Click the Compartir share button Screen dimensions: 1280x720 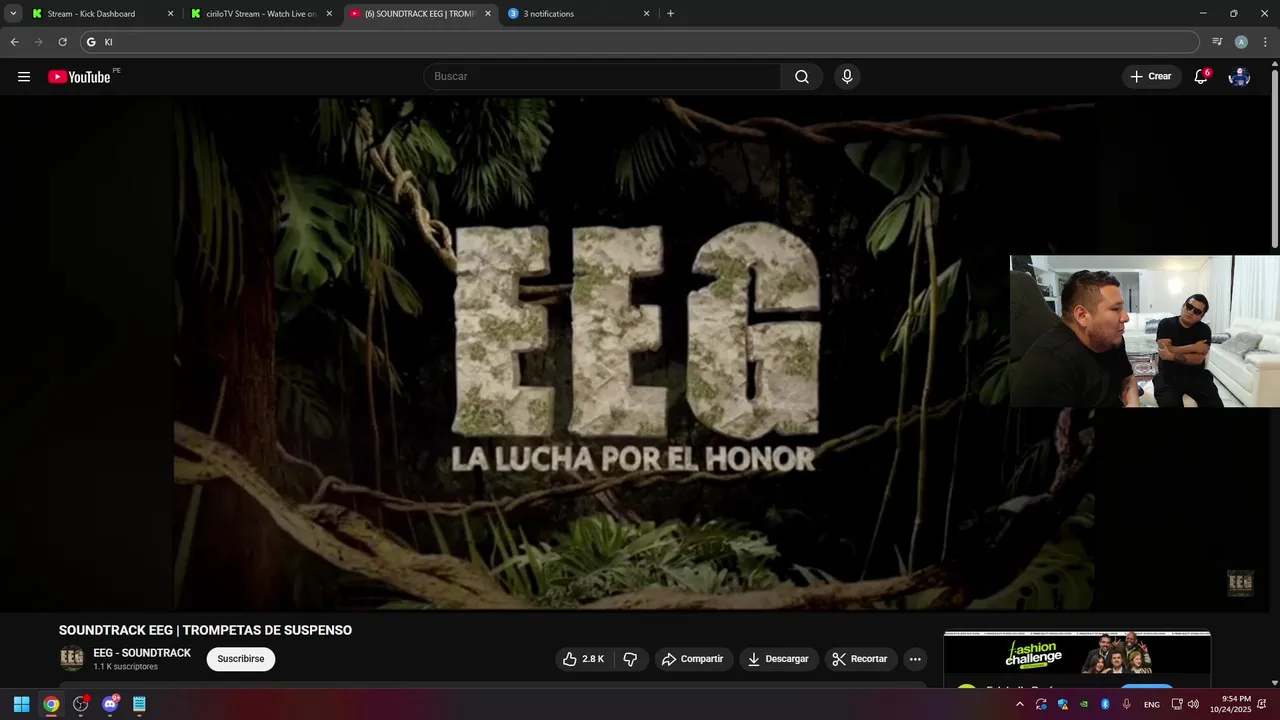(x=692, y=659)
